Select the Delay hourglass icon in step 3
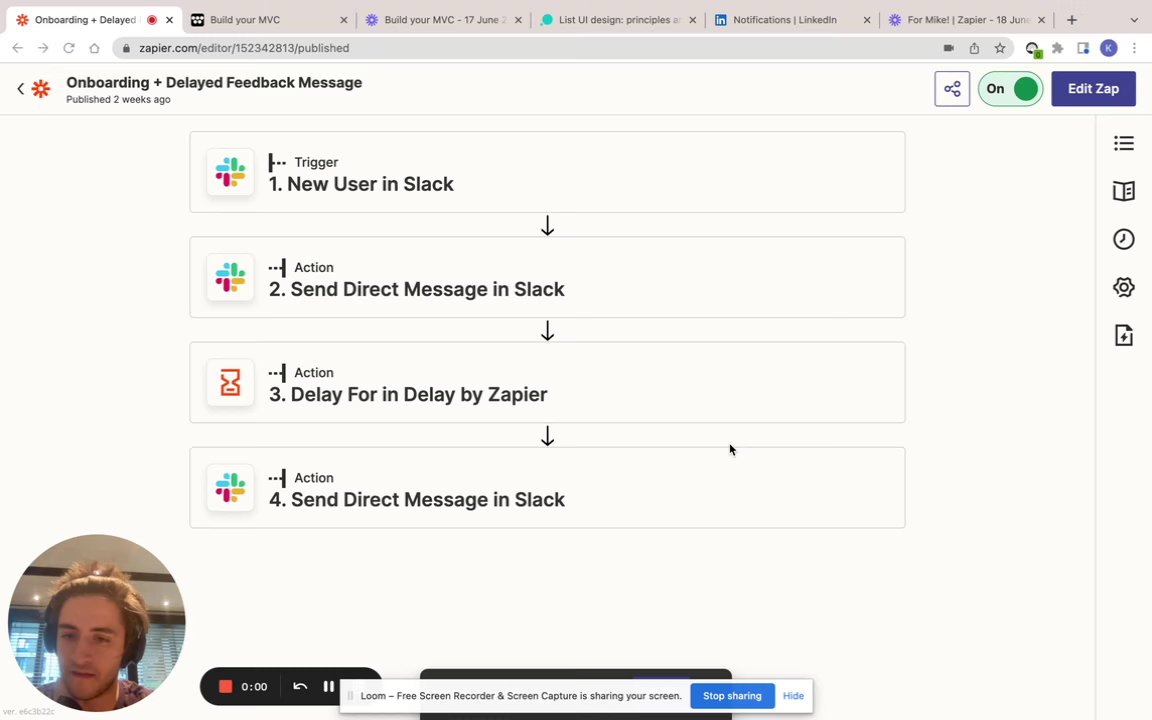 pos(230,382)
